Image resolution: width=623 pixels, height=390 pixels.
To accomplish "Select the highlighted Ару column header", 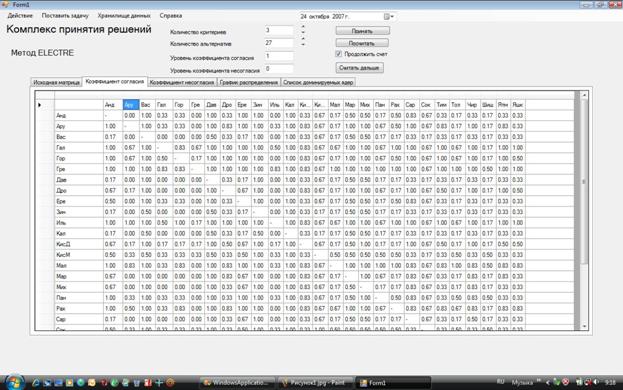I will click(131, 105).
